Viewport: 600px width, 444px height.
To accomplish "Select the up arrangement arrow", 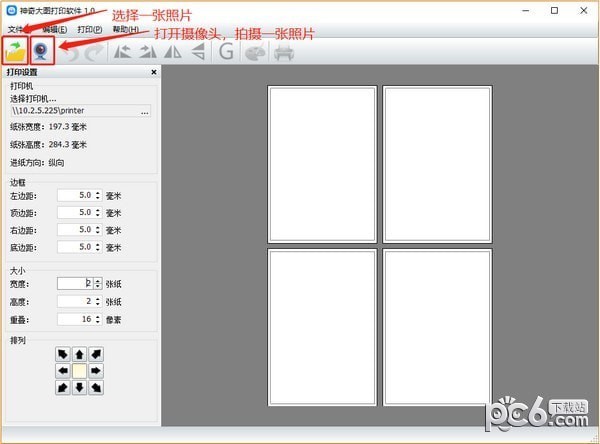I will click(x=79, y=354).
